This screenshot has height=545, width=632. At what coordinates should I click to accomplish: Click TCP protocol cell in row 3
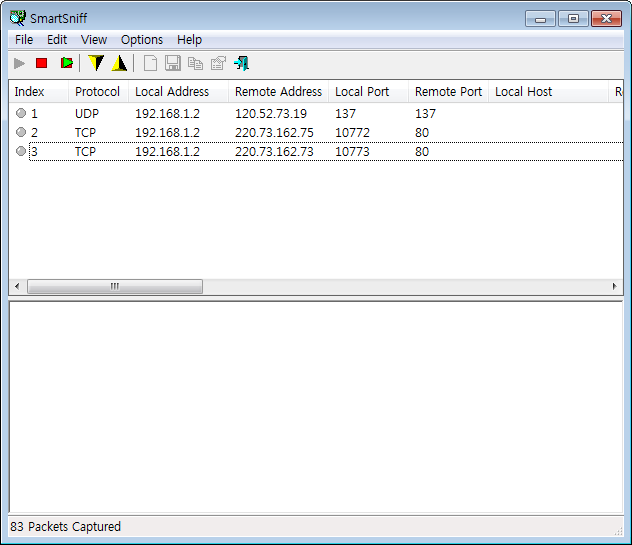tap(85, 152)
